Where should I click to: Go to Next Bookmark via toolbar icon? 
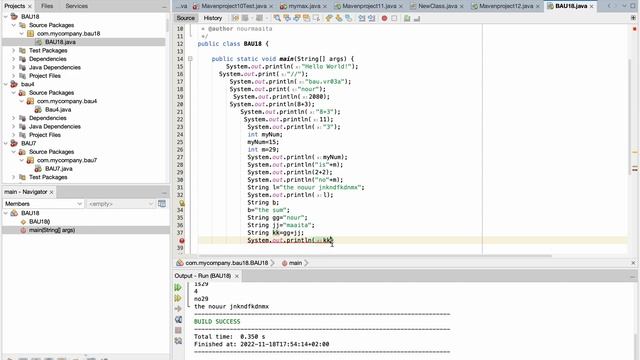[x=339, y=18]
